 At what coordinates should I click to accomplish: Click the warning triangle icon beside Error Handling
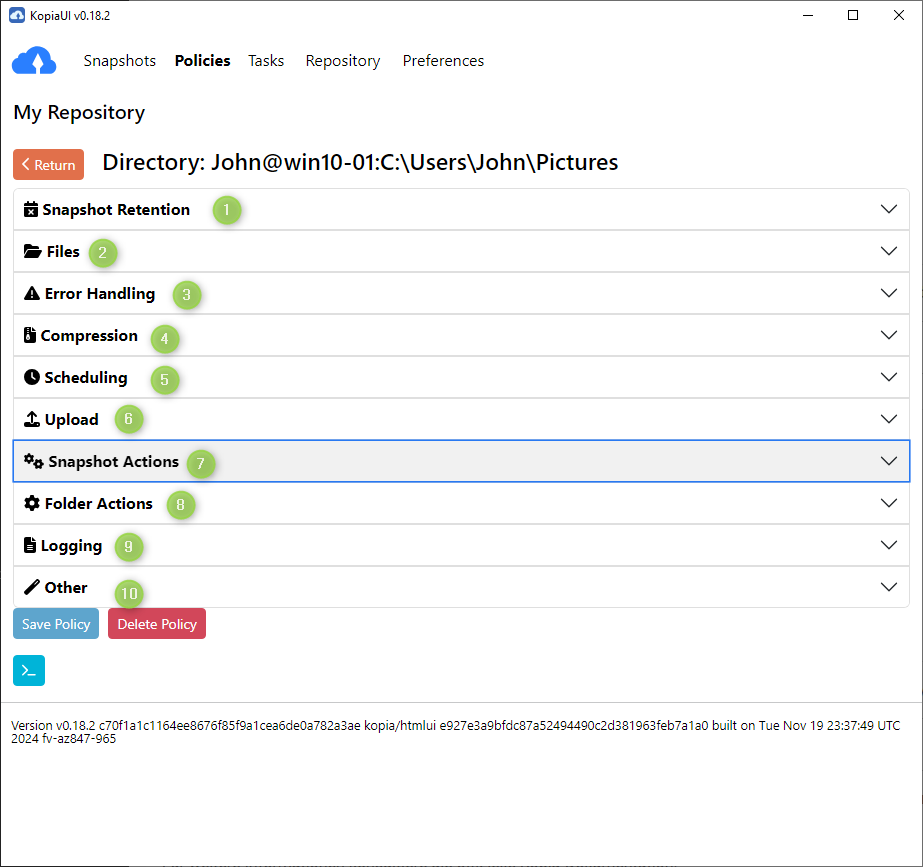click(x=32, y=293)
